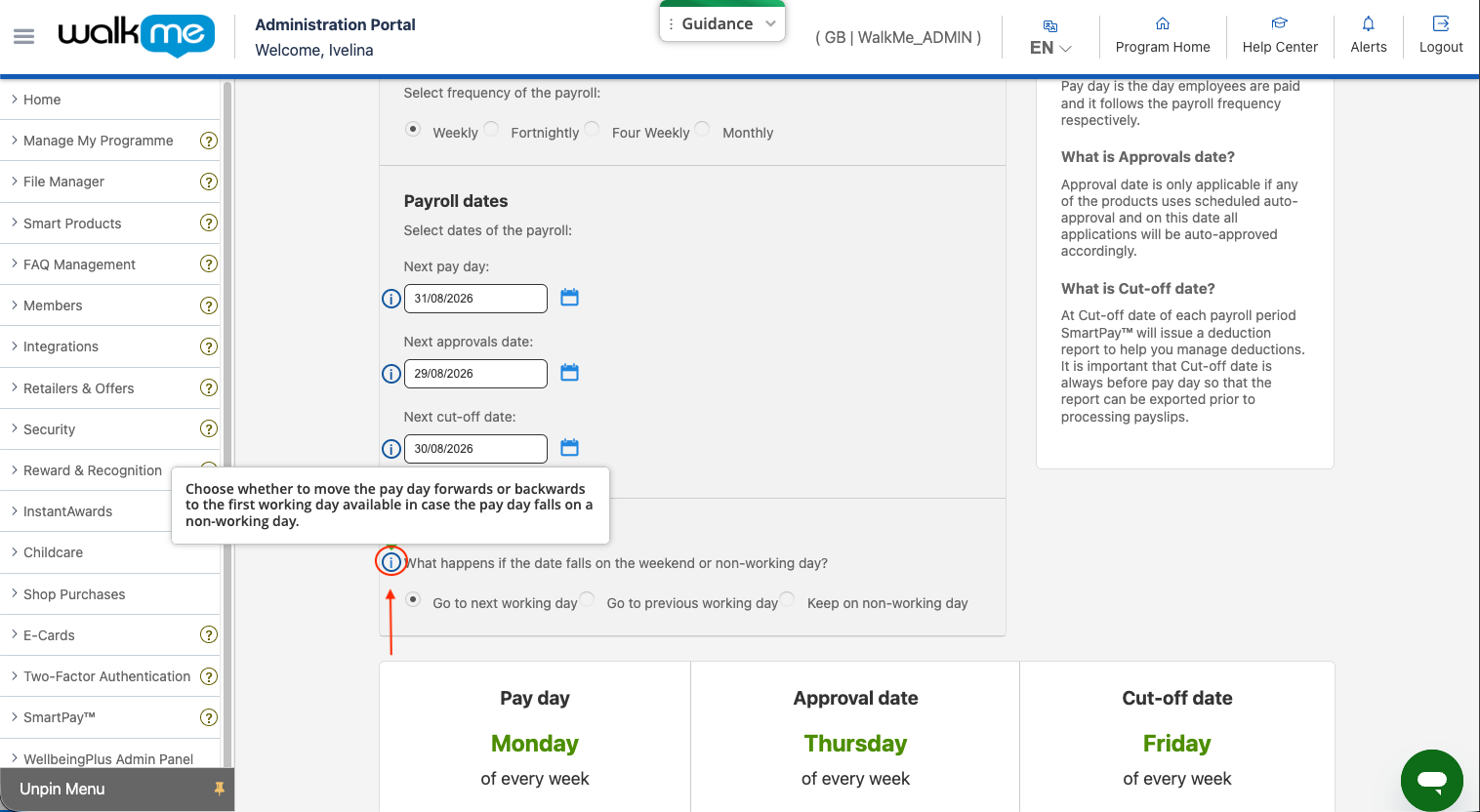Image resolution: width=1480 pixels, height=812 pixels.
Task: Open the calendar picker for Next approvals date
Action: coord(570,373)
